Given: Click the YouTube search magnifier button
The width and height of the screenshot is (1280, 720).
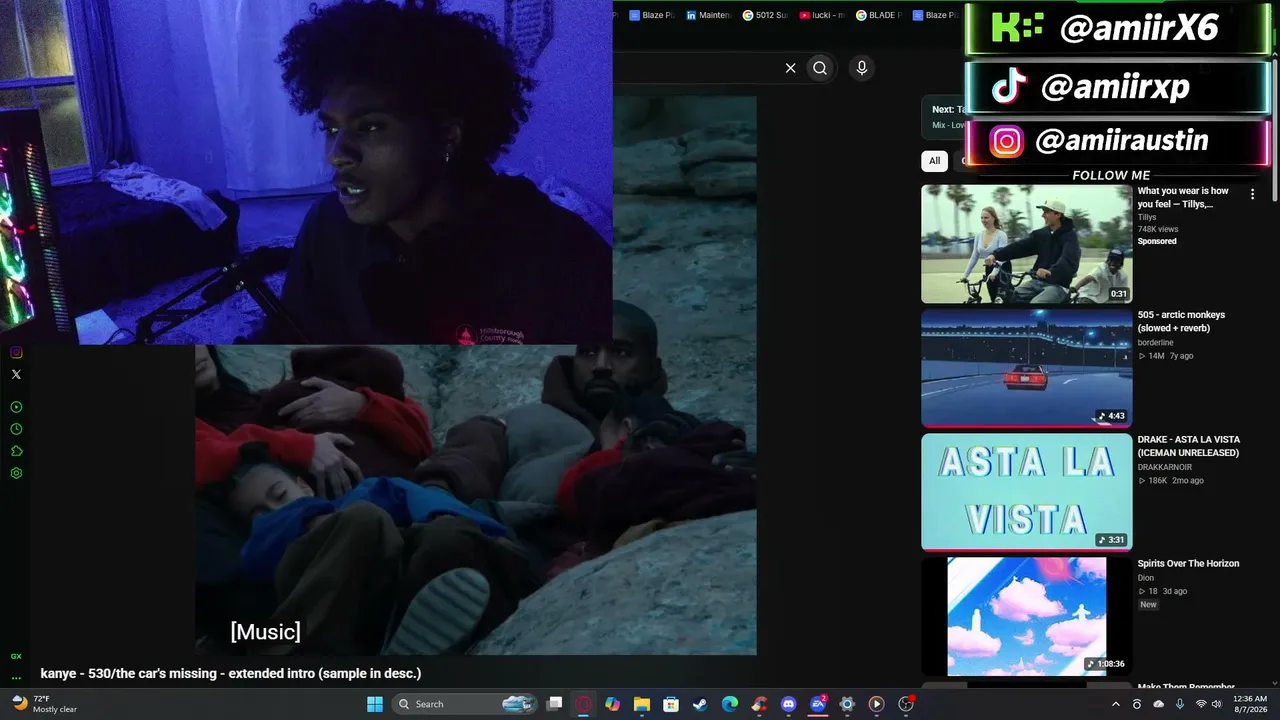Looking at the screenshot, I should click(820, 68).
